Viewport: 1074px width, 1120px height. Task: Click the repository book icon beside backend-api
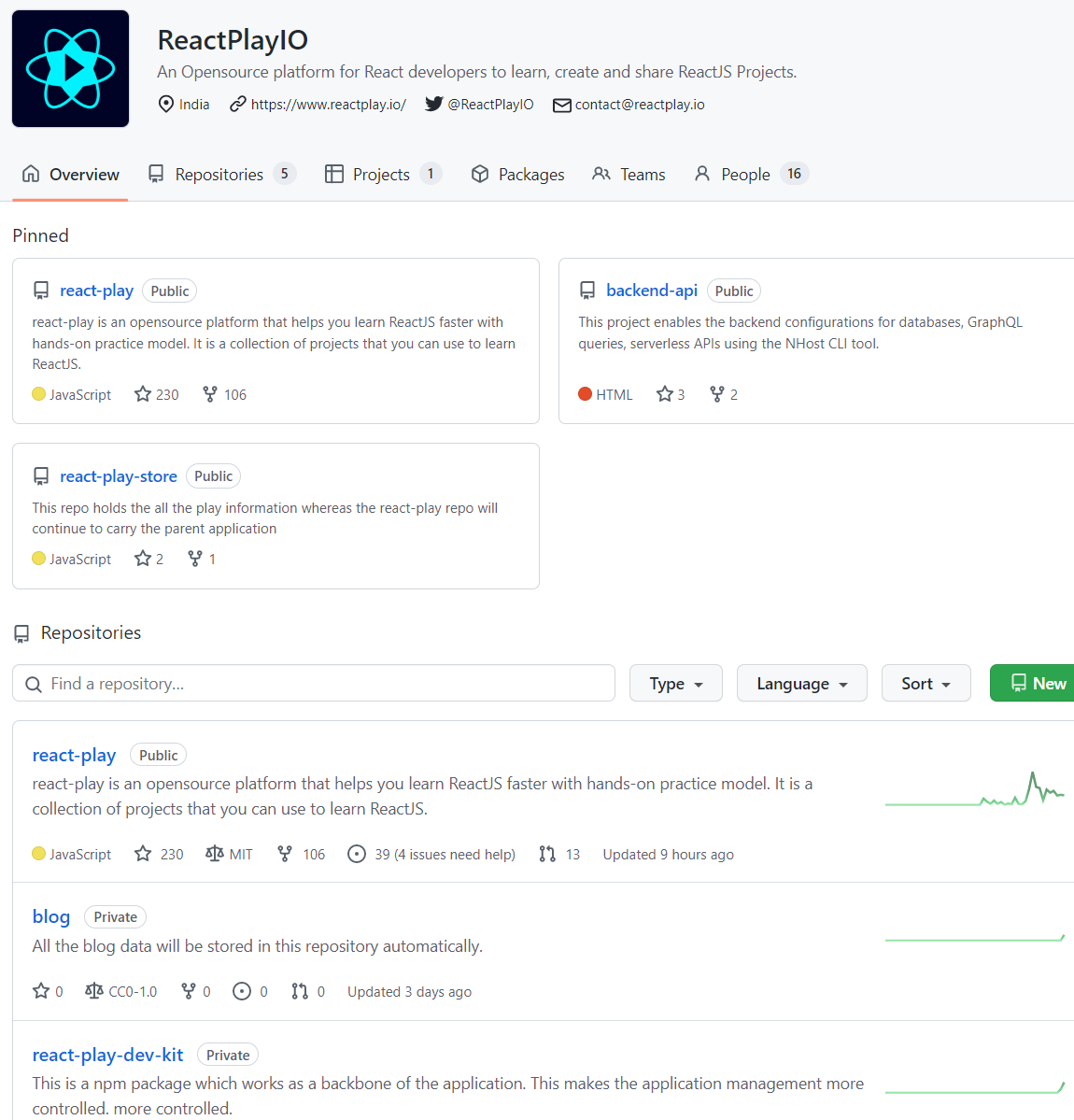click(587, 290)
